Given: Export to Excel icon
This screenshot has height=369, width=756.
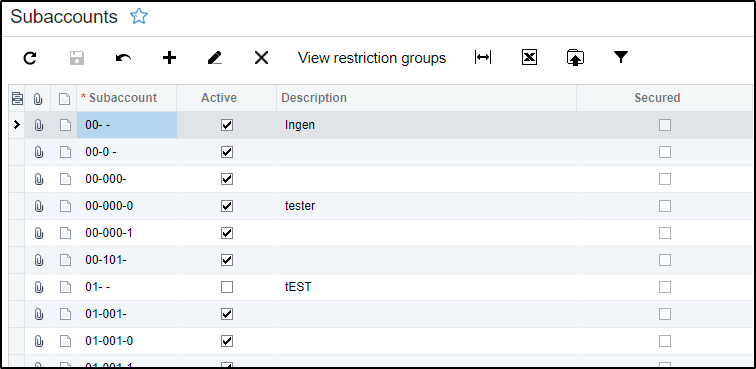Looking at the screenshot, I should tap(529, 58).
